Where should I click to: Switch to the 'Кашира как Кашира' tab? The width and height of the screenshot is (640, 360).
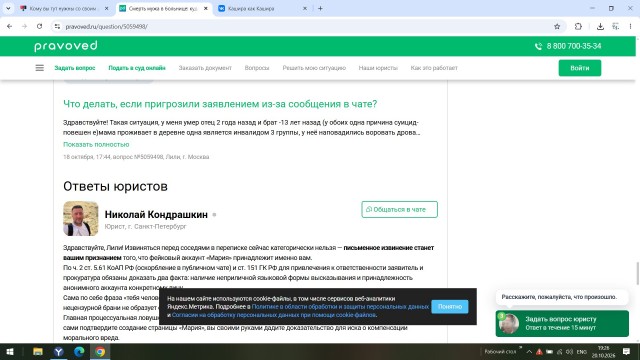point(262,8)
